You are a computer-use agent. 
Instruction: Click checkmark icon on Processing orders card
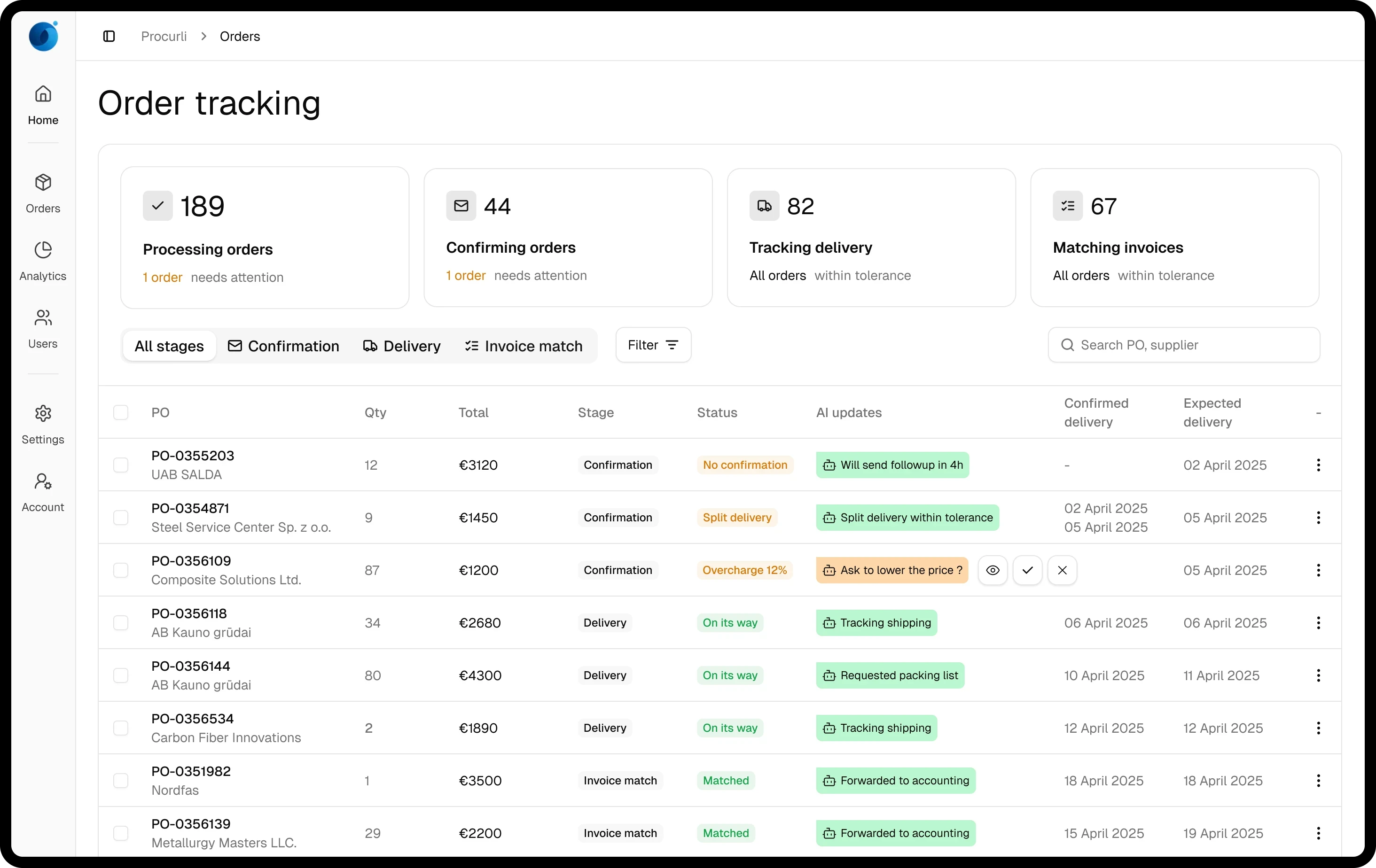158,206
